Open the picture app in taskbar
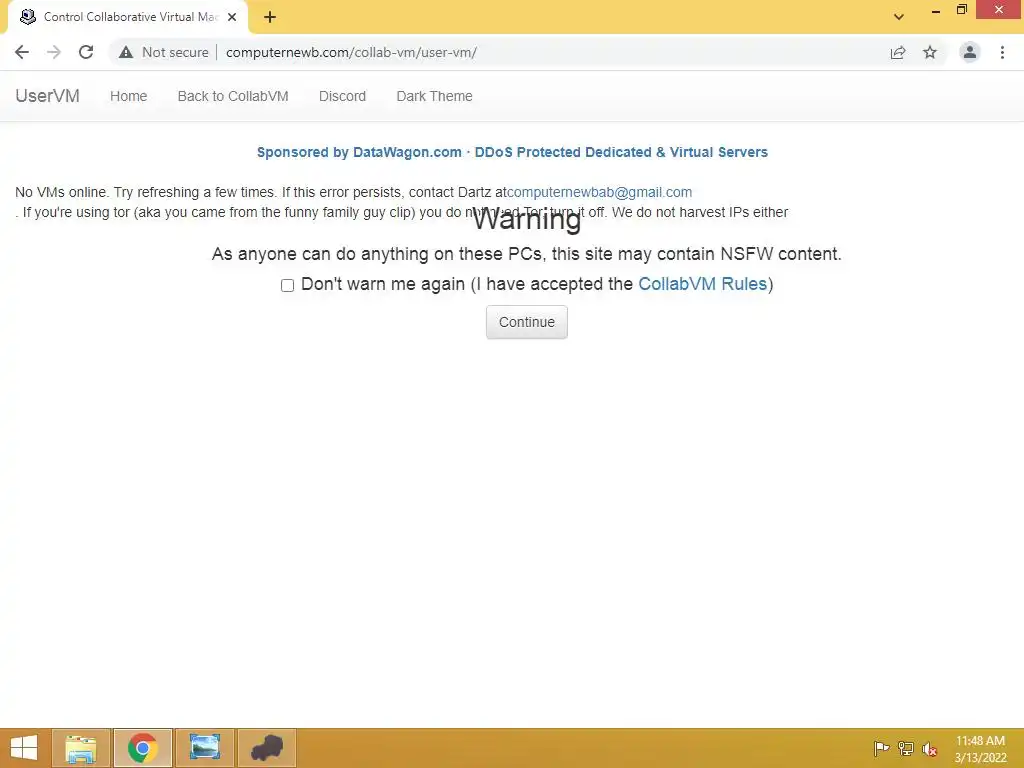The image size is (1024, 768). pyautogui.click(x=204, y=748)
